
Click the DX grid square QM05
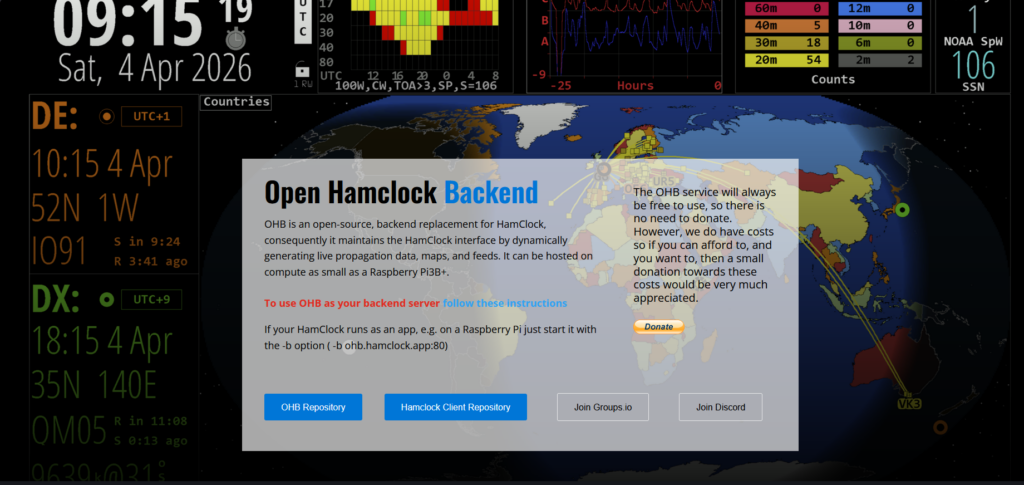(69, 430)
